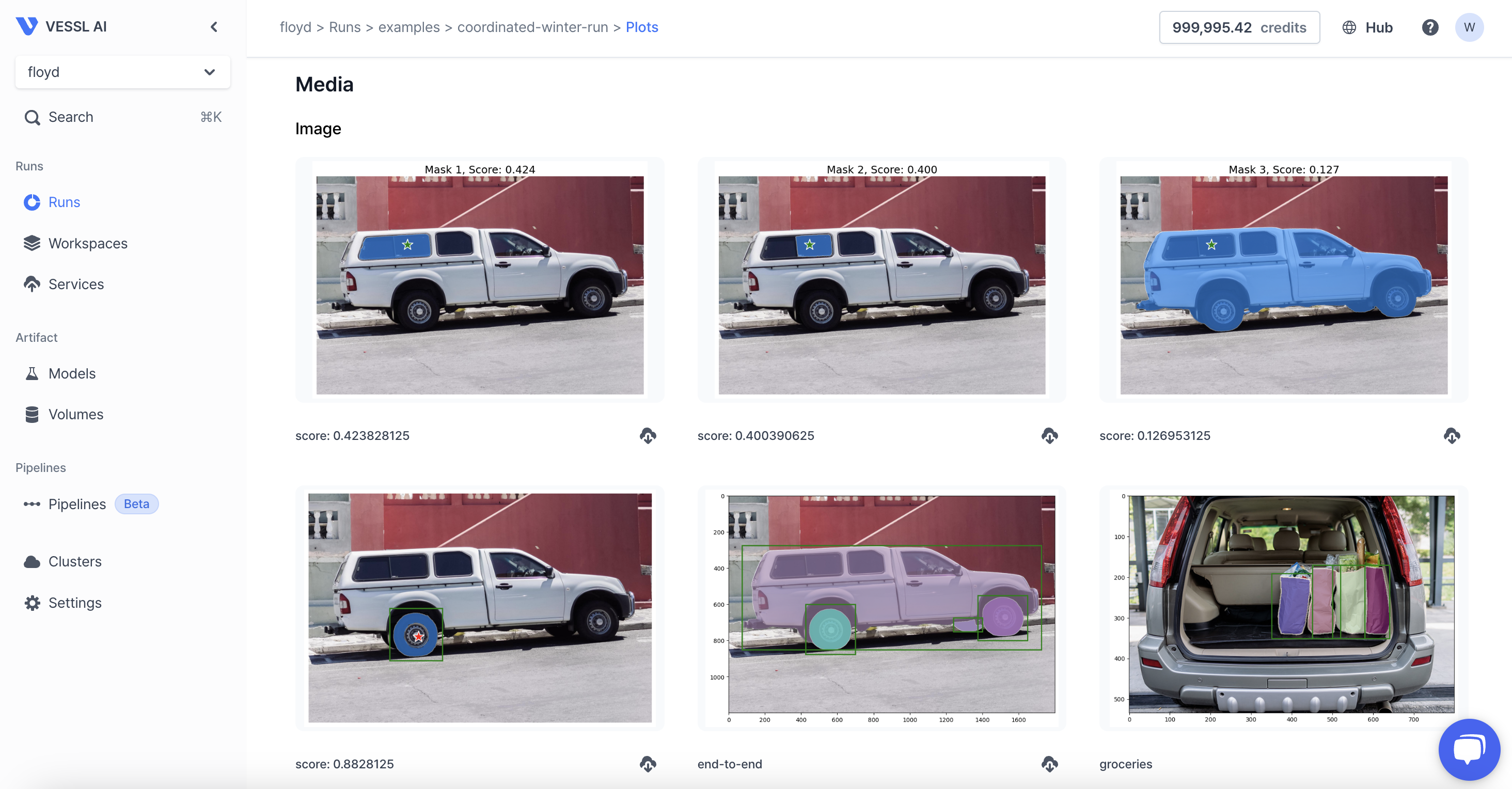Click the examples breadcrumb link
The height and width of the screenshot is (789, 1512).
pos(408,27)
